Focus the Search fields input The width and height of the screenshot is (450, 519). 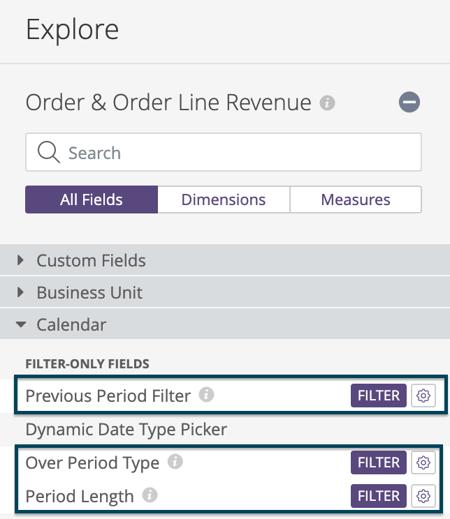223,152
